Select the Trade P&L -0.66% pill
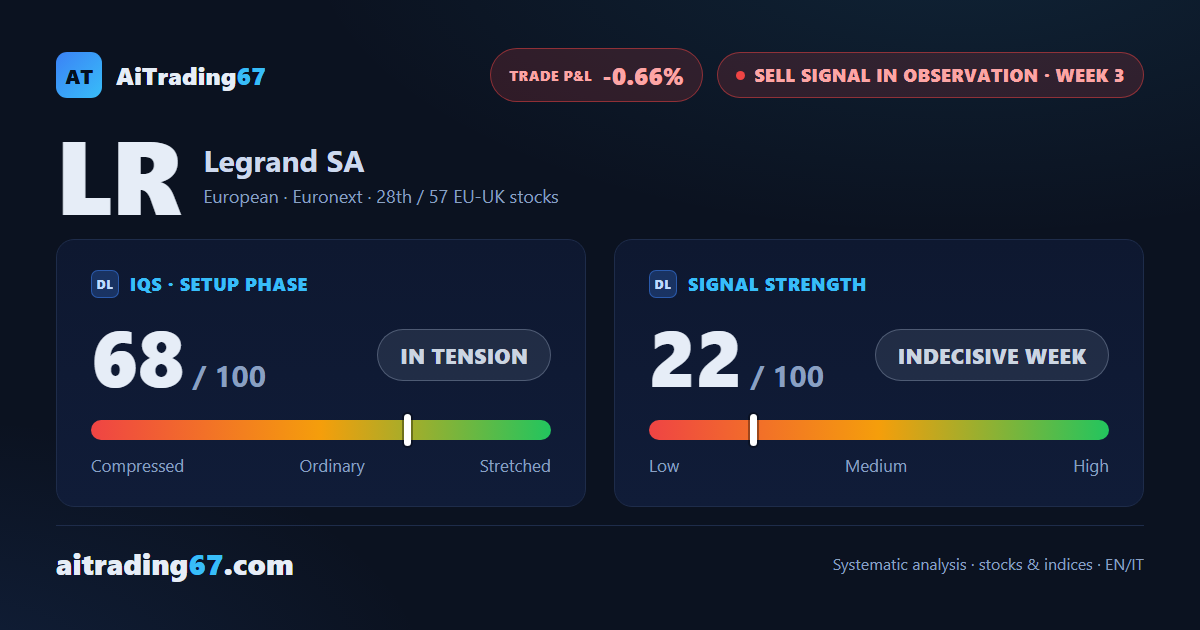 596,75
